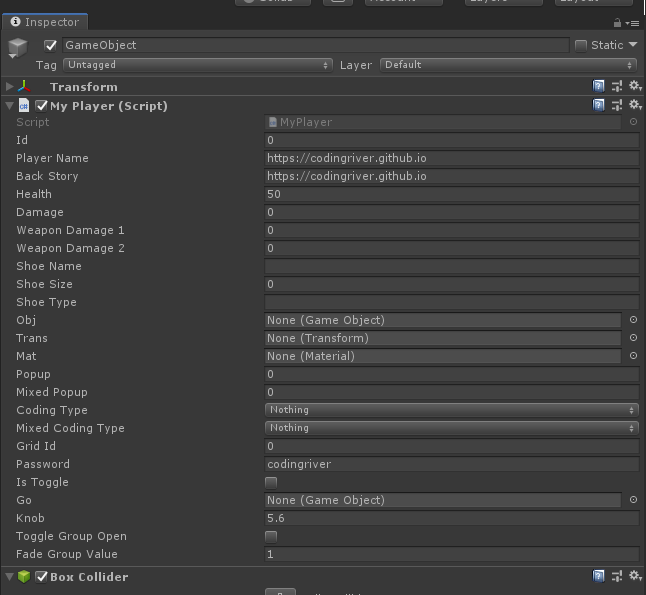Open Box Collider help reference

tap(598, 576)
